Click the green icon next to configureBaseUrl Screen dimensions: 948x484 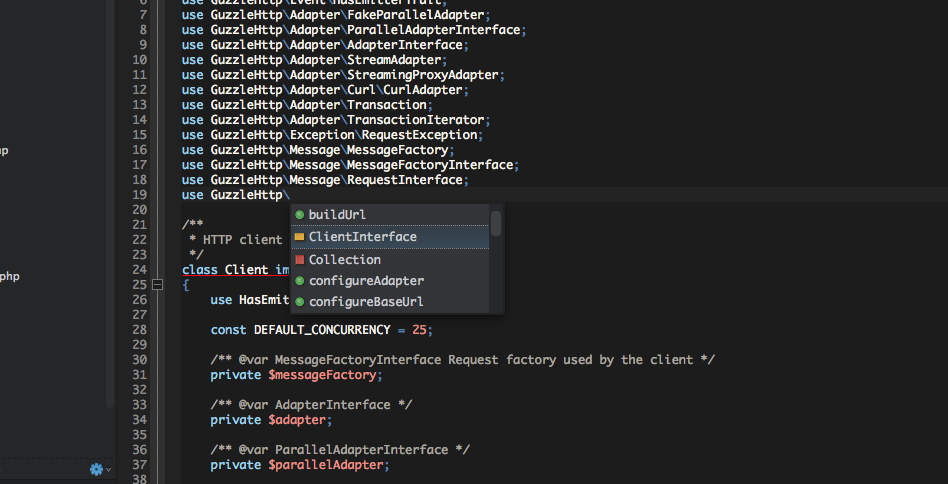point(300,302)
